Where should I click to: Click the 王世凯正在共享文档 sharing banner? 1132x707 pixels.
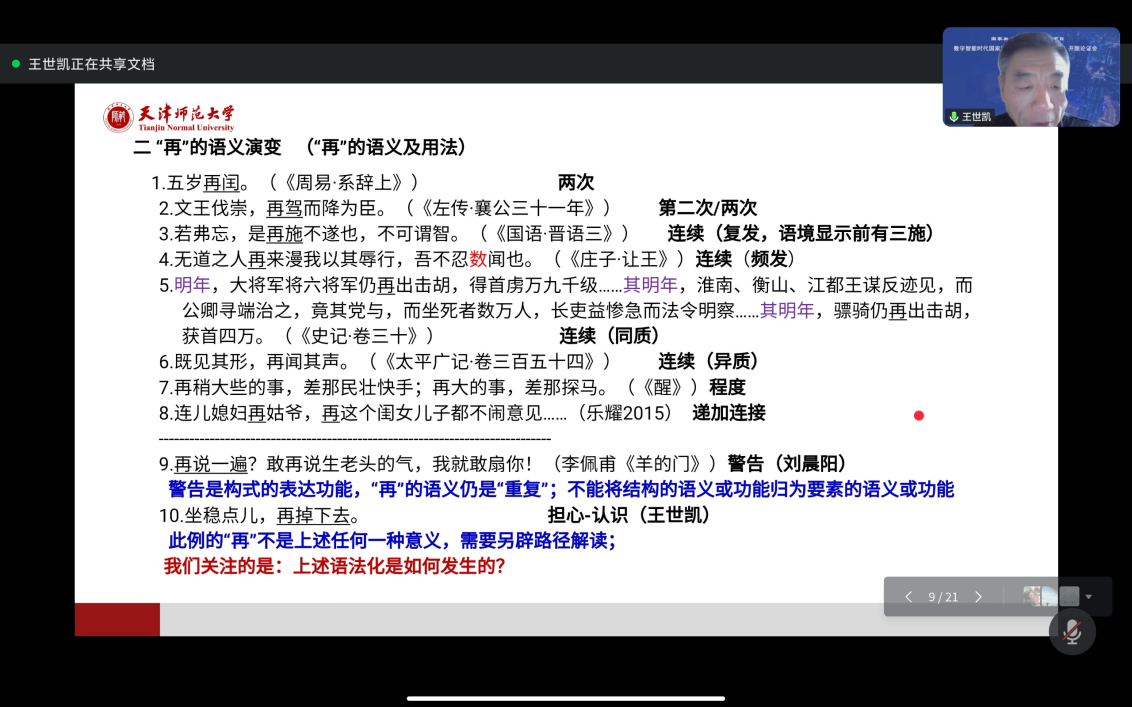[91, 64]
